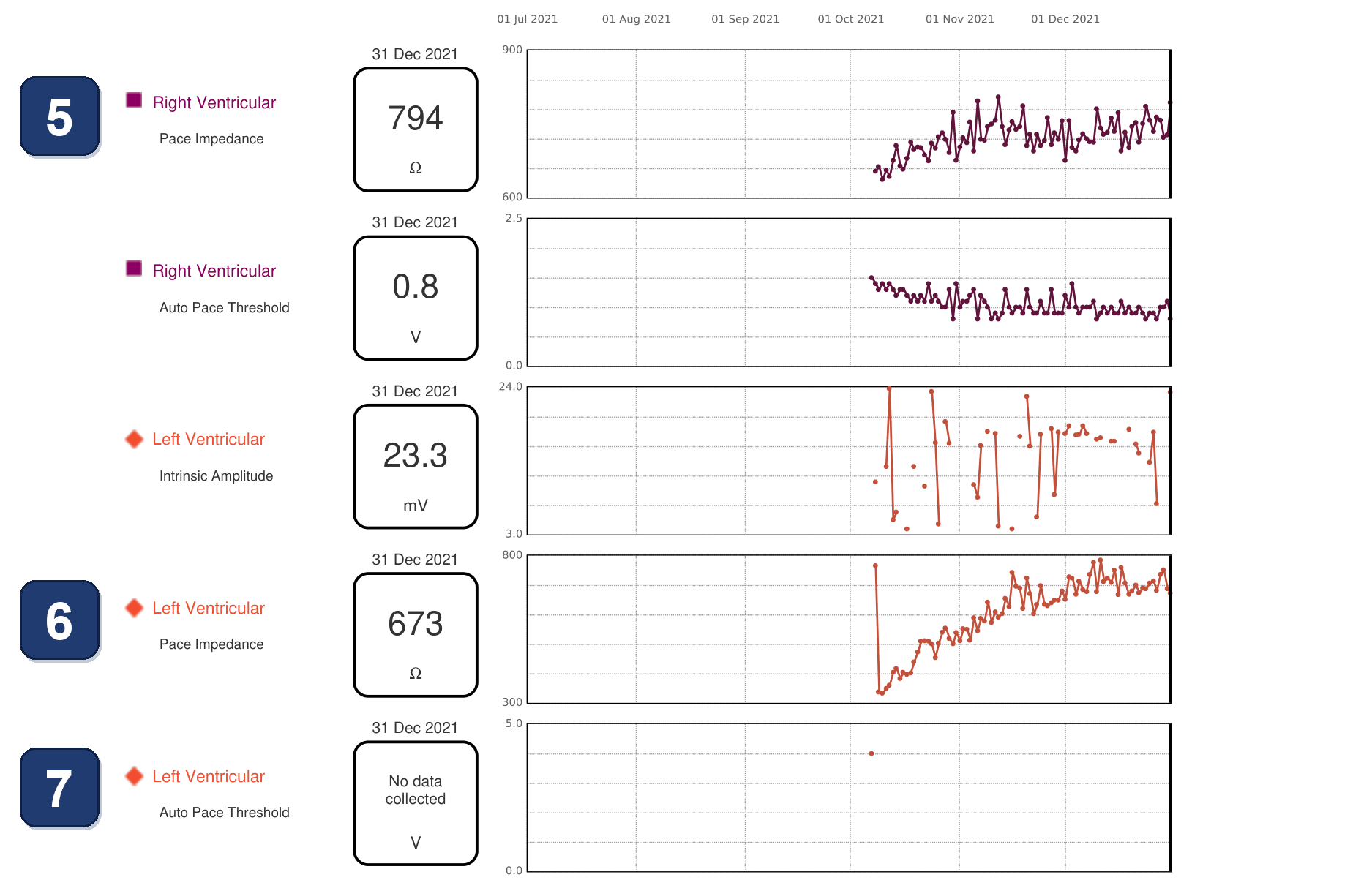This screenshot has width=1372, height=880.
Task: Select the 24.0 y-axis label
Action: coord(511,386)
